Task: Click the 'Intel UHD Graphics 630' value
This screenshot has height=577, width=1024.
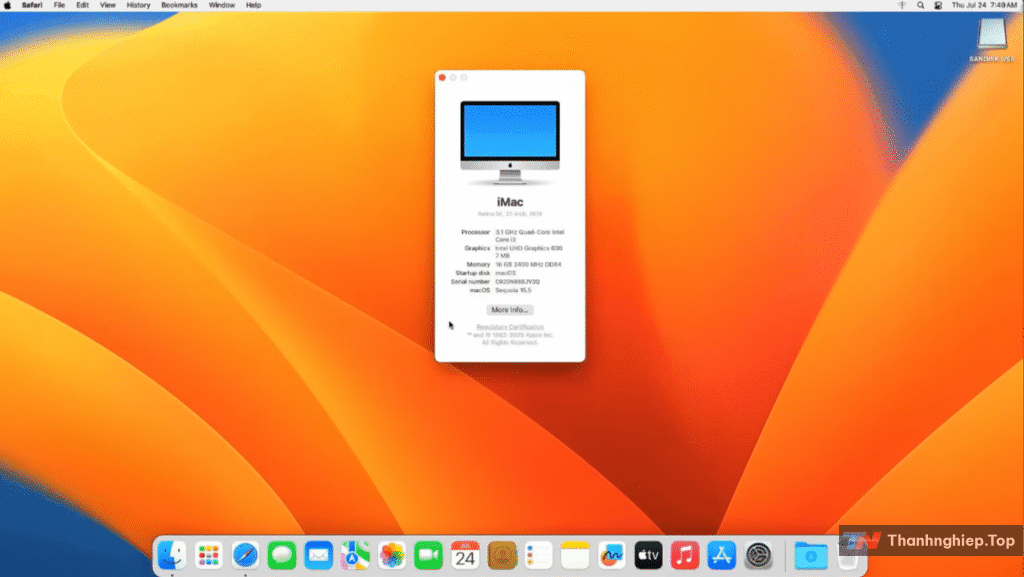Action: [x=528, y=249]
